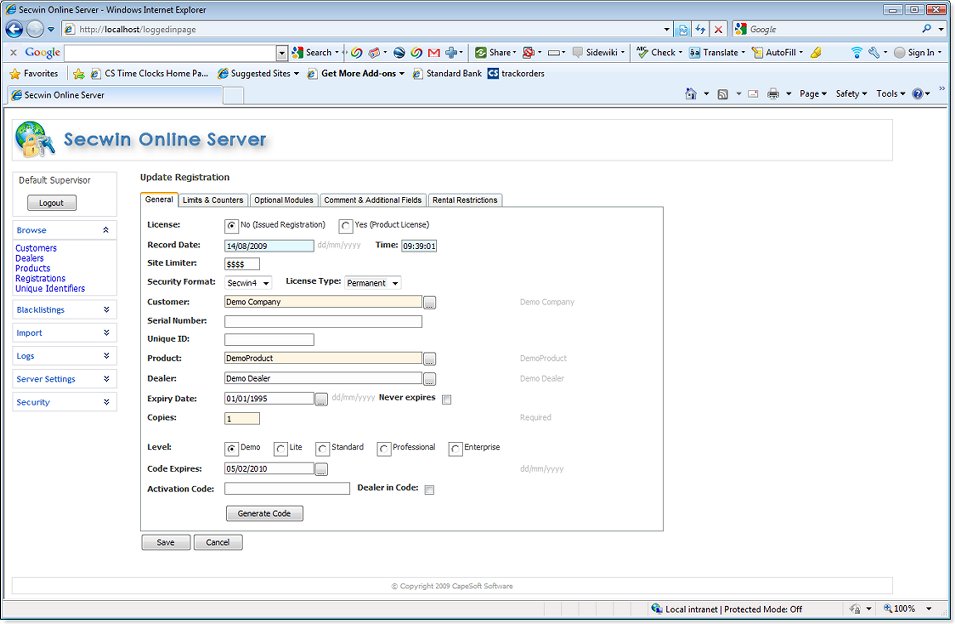The width and height of the screenshot is (955, 624).
Task: Click the Favorites star icon
Action: point(15,74)
